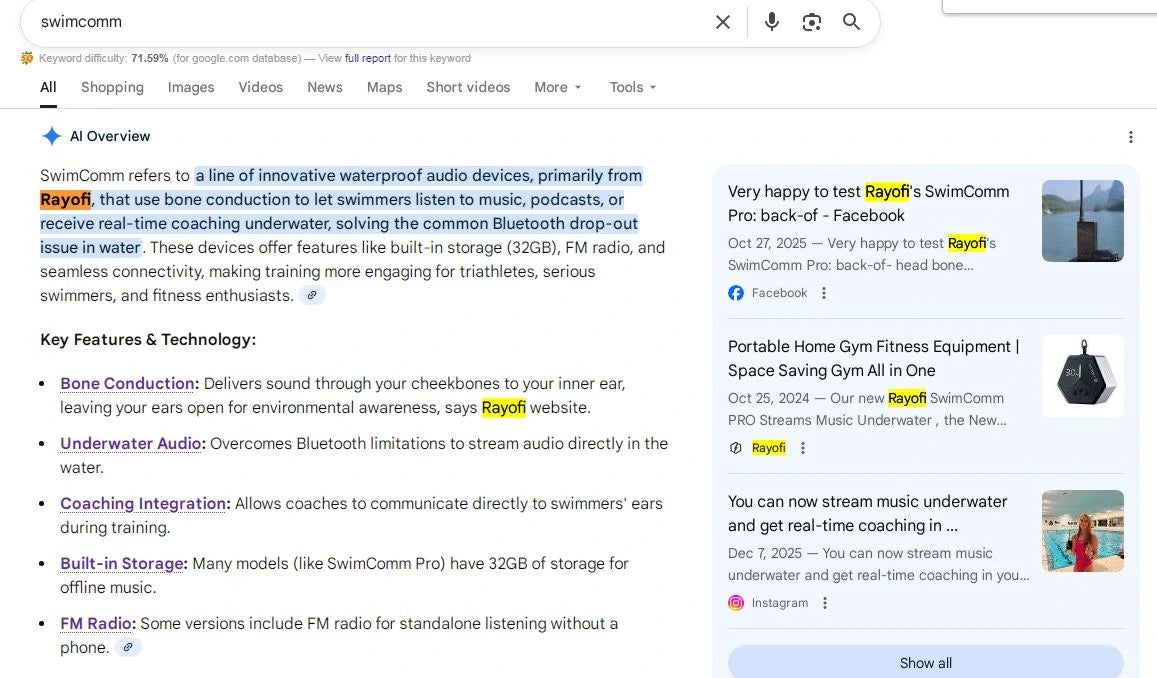The height and width of the screenshot is (678, 1157).
Task: Click the Show all button
Action: point(925,662)
